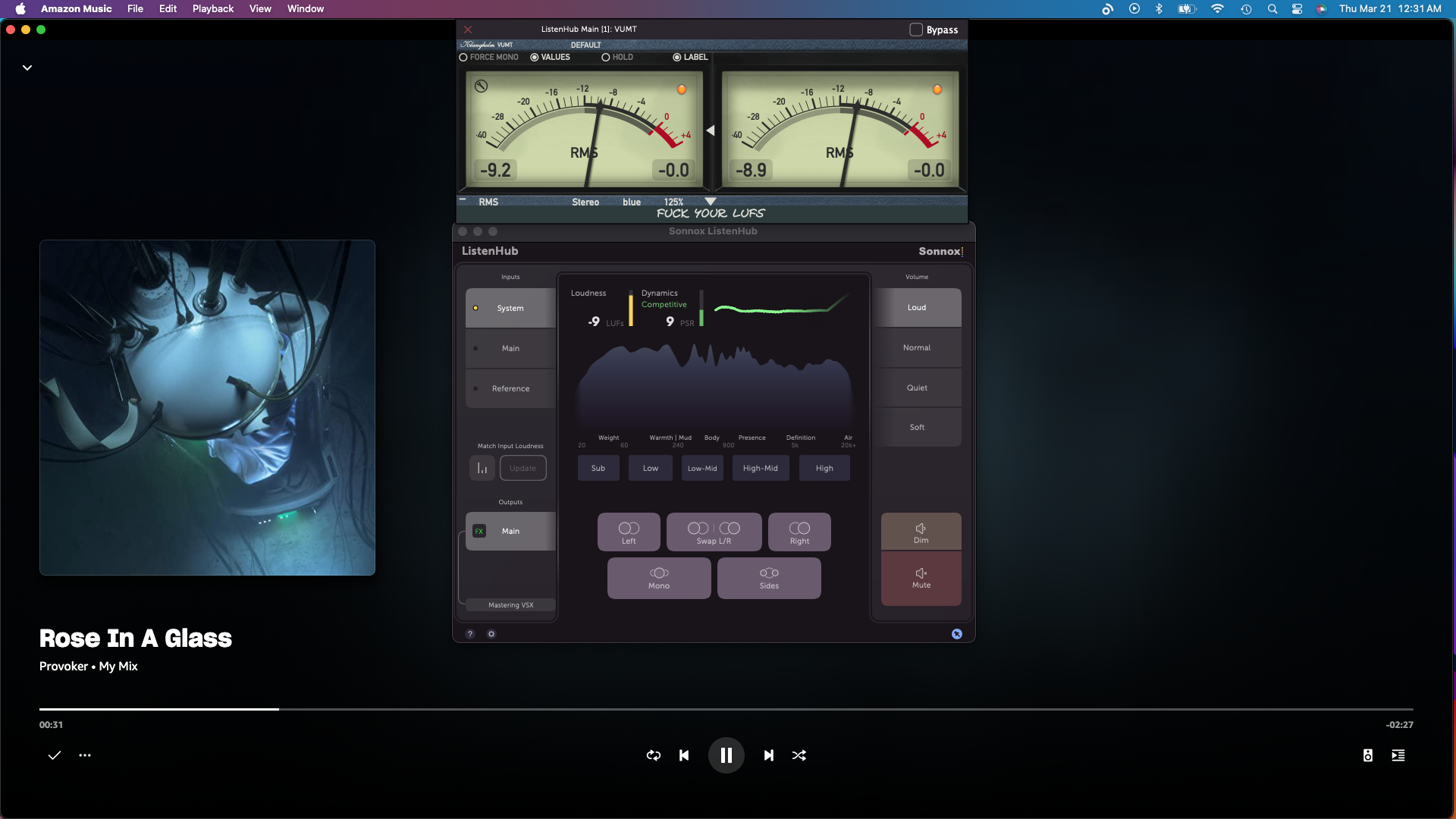
Task: Choose the Quiet volume level
Action: click(x=917, y=388)
